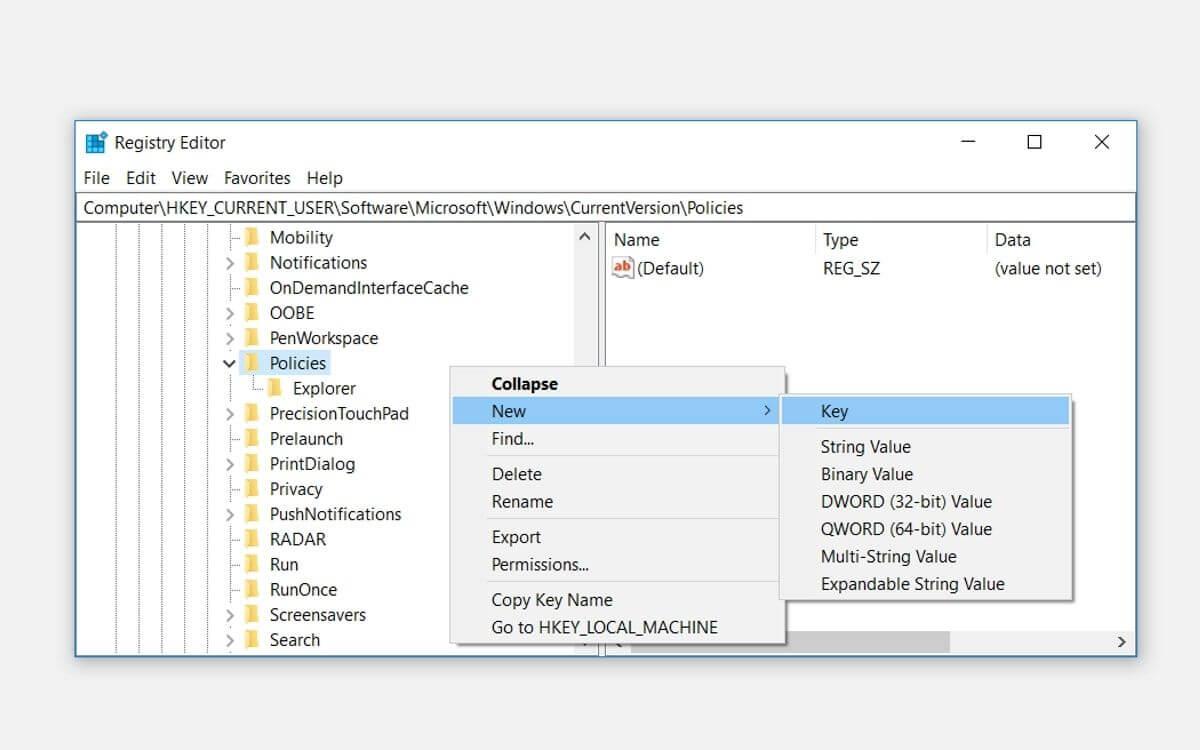
Task: Click the PenWorkspace folder icon
Action: click(x=252, y=338)
